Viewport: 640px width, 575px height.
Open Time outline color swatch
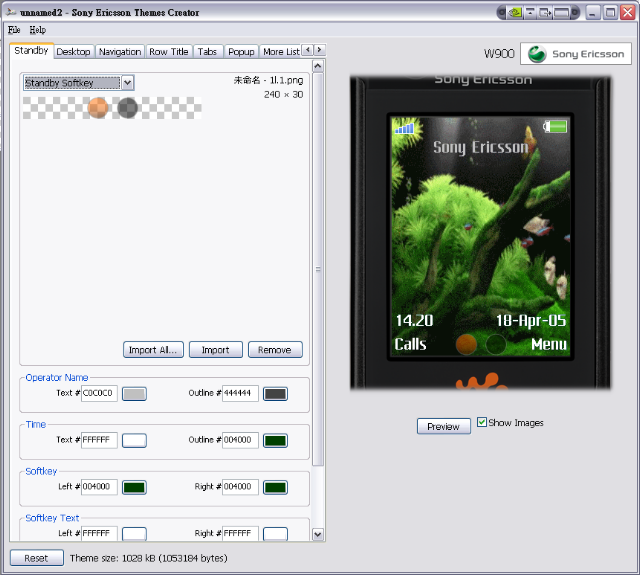tap(275, 441)
